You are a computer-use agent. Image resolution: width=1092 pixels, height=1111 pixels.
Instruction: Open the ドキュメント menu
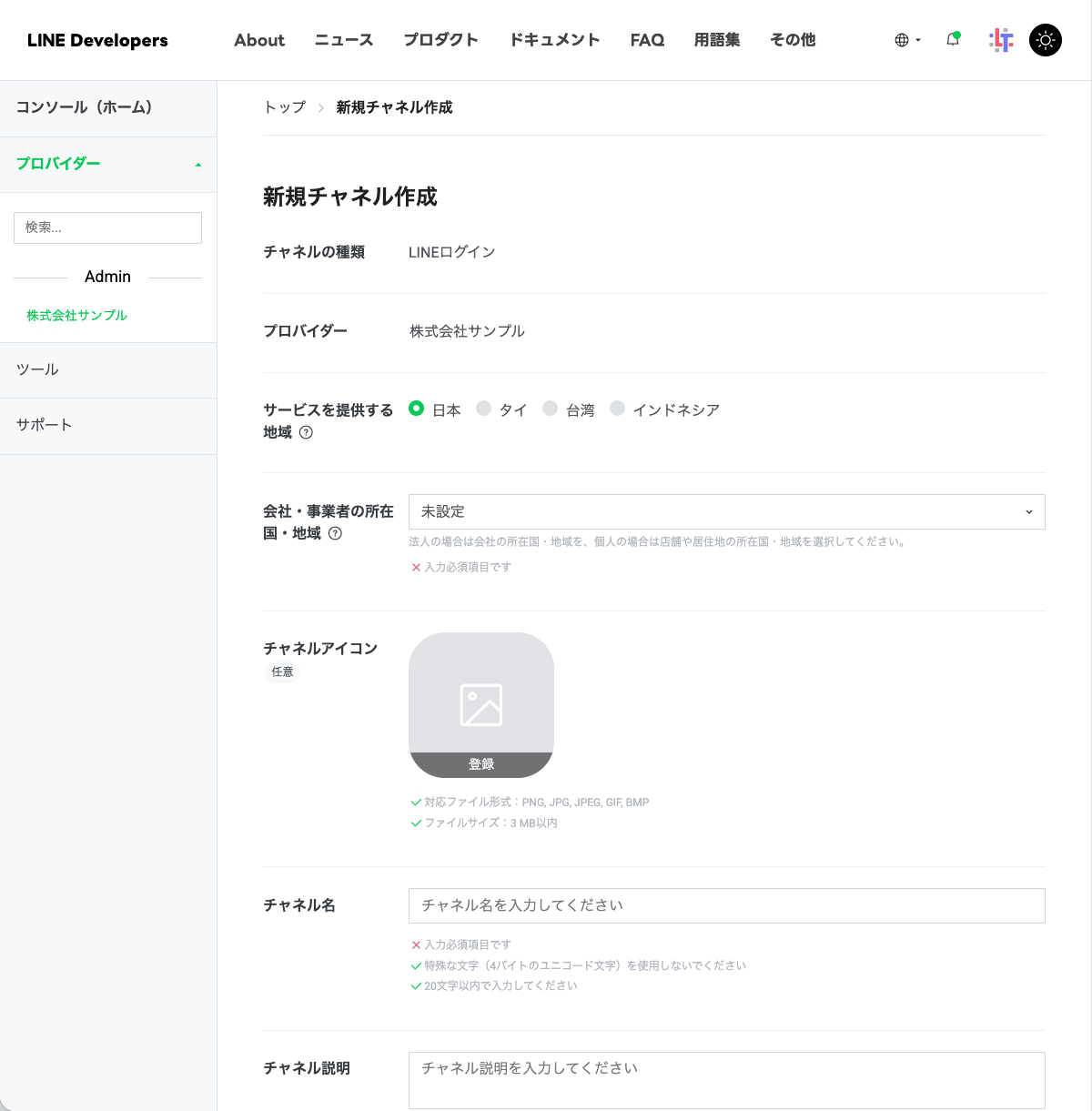555,40
